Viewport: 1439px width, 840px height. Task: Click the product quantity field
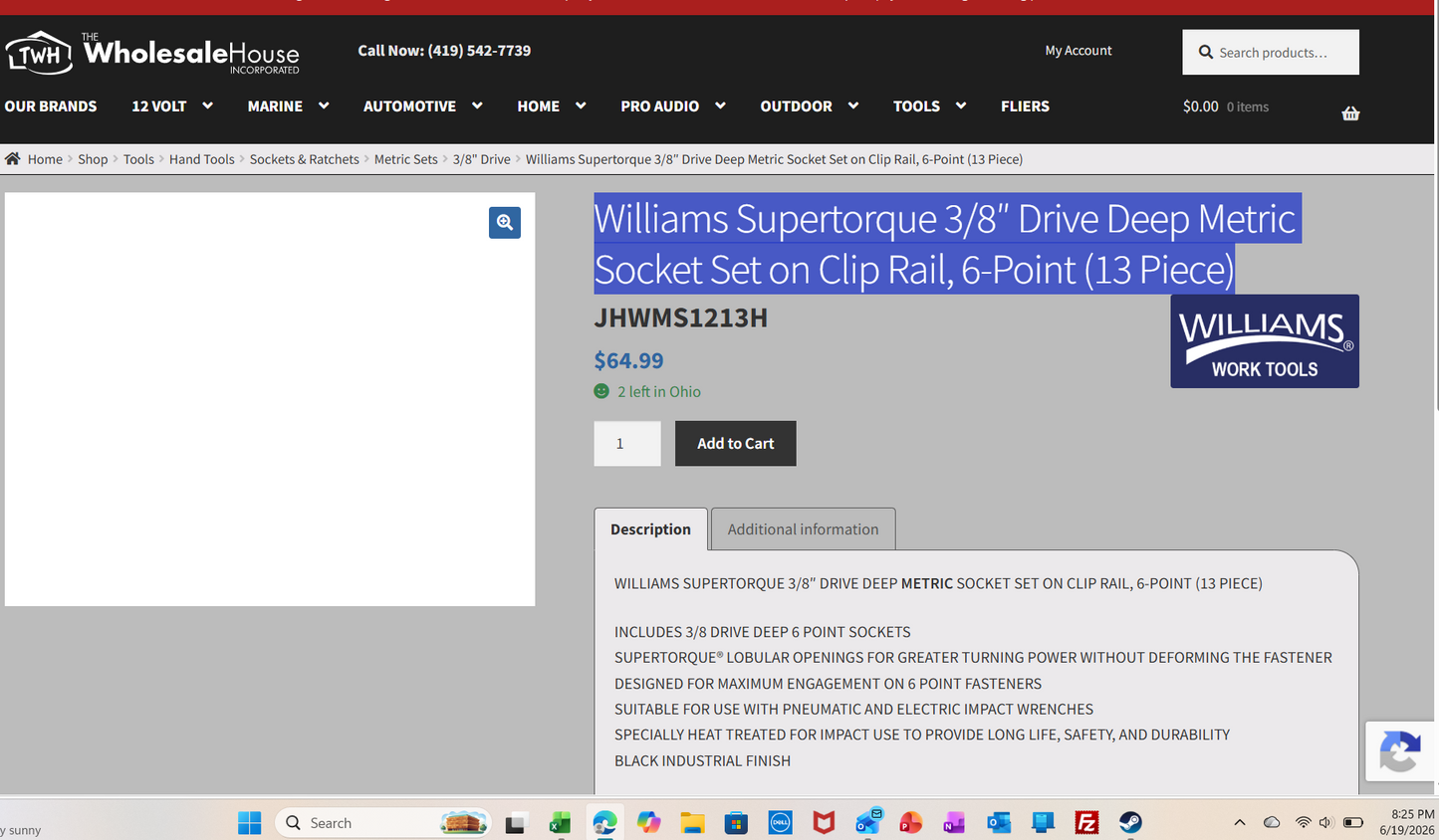coord(627,444)
